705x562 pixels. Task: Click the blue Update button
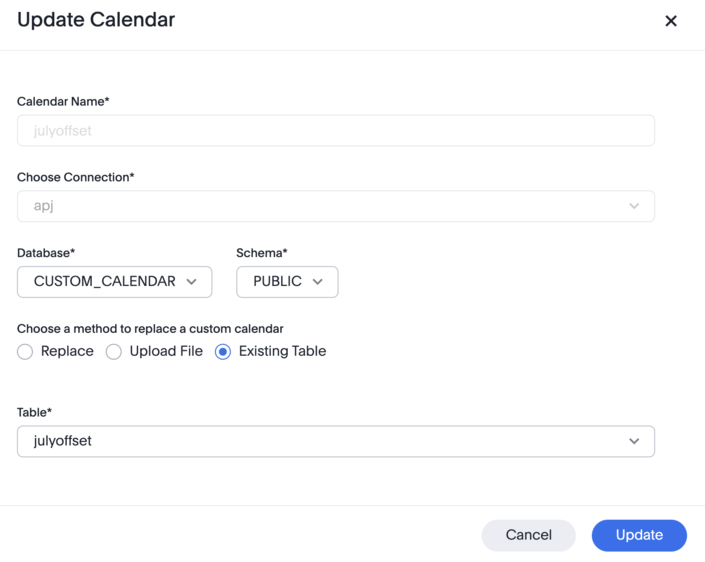click(x=639, y=535)
